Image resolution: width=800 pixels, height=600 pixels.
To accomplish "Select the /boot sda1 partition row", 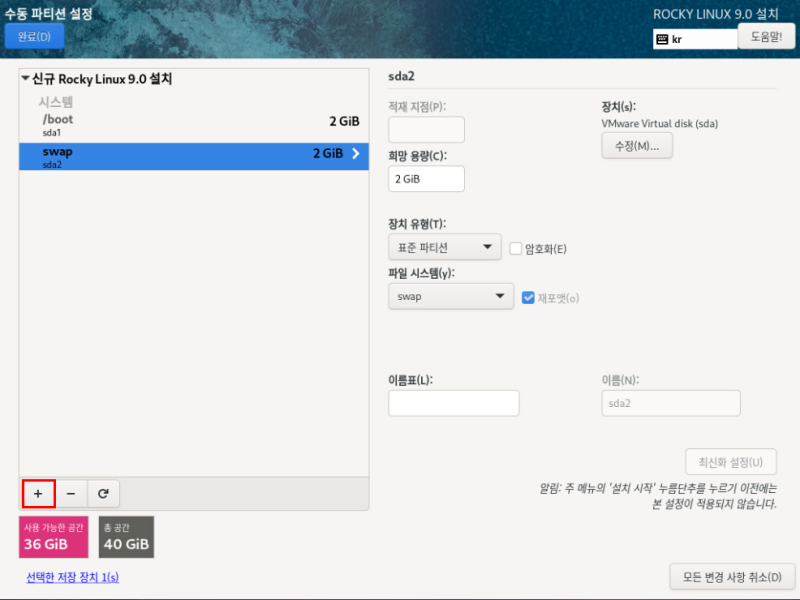I will pos(194,125).
